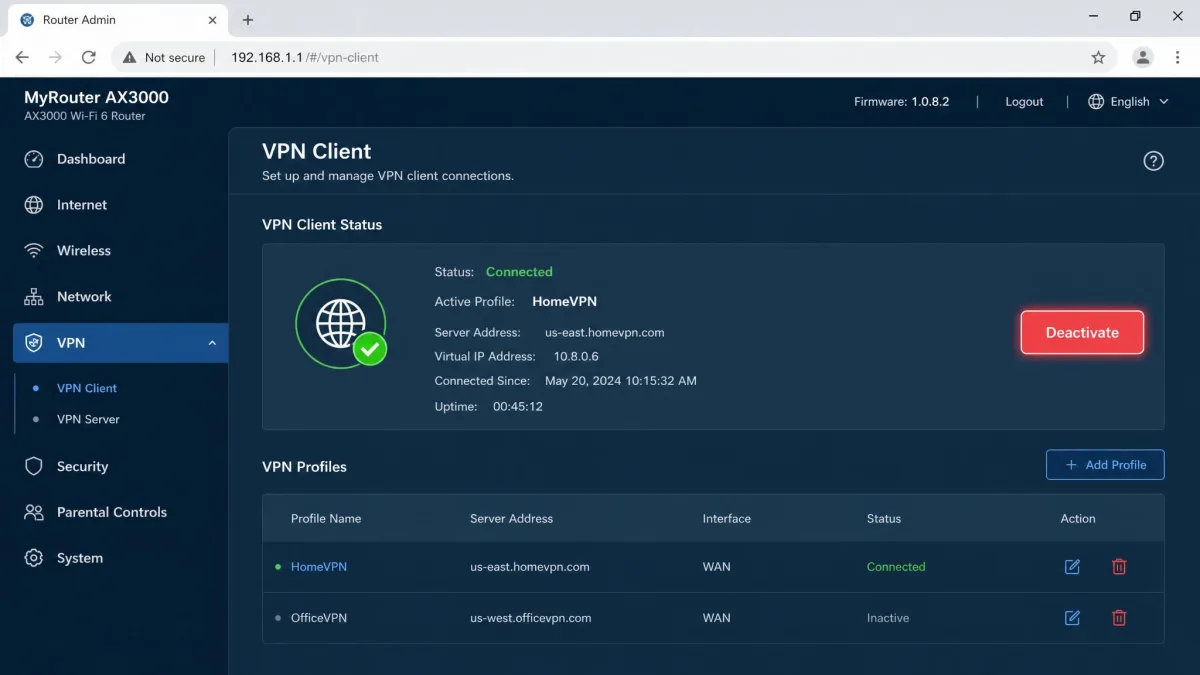Click the OfficeVPN profile name
Screen dimensions: 1200x675
click(x=319, y=618)
